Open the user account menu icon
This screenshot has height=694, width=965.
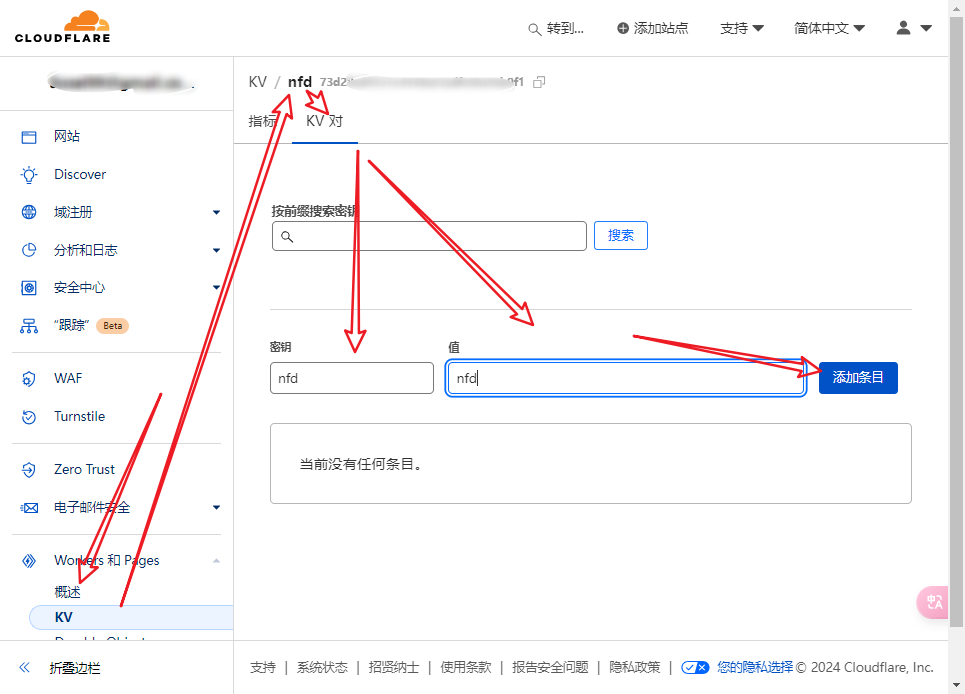[913, 28]
